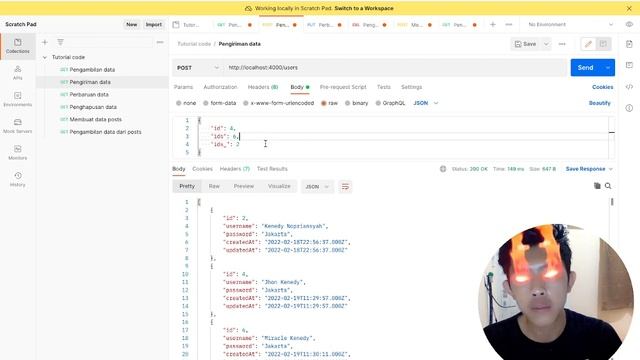The height and width of the screenshot is (360, 640).
Task: Switch response view to Preview
Action: click(x=244, y=186)
